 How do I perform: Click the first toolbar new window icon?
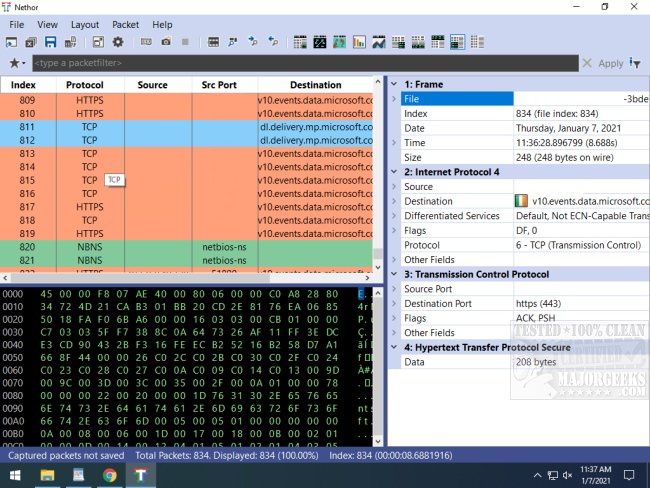(x=11, y=42)
